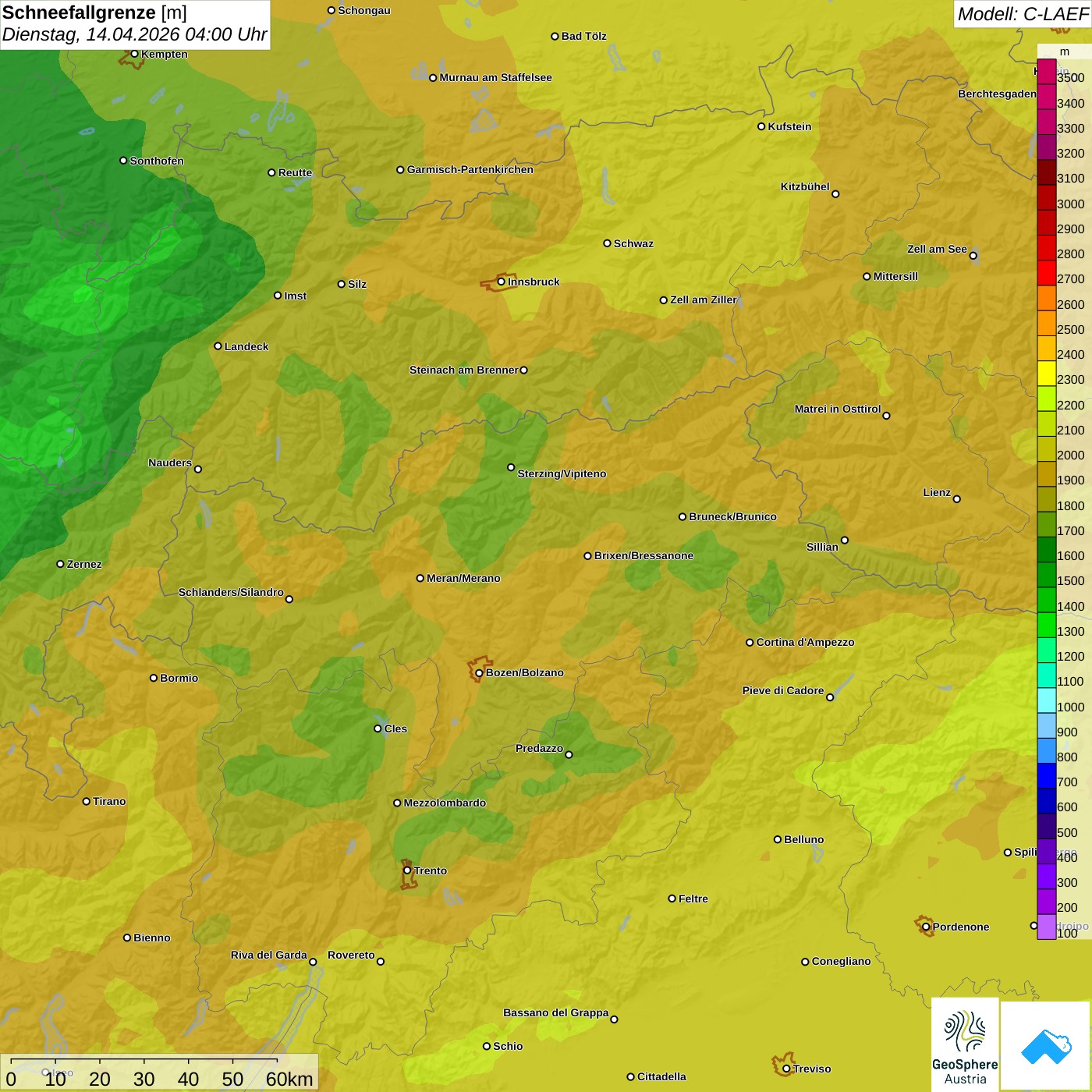The width and height of the screenshot is (1092, 1092).
Task: Click the Mezzolombardo label
Action: click(x=445, y=803)
